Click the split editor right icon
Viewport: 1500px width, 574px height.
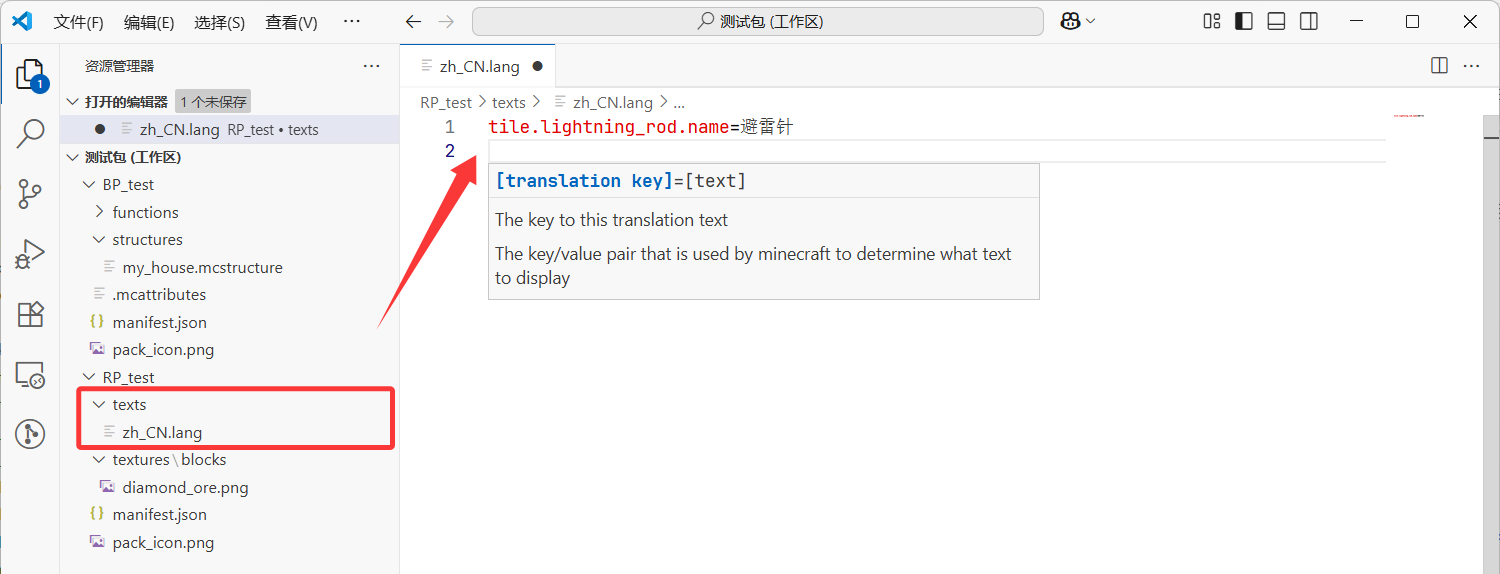1439,66
